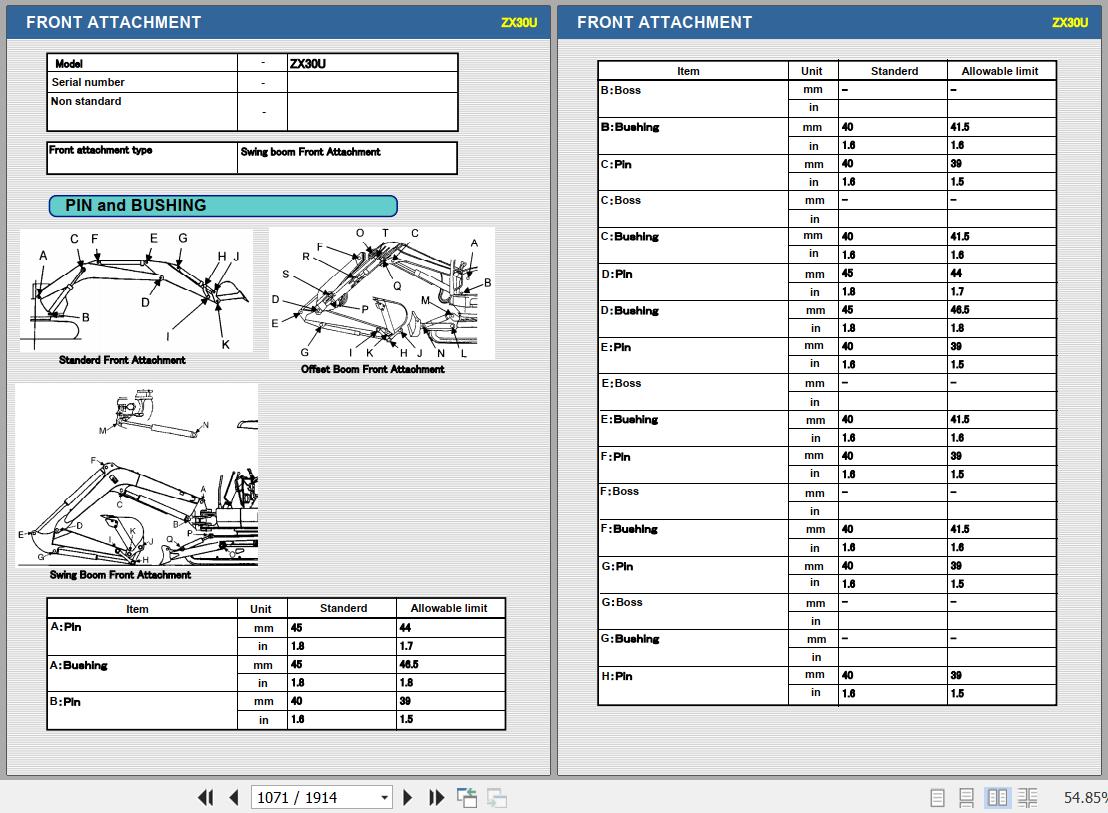This screenshot has height=813, width=1108.
Task: Click the E:Pin row label
Action: click(x=616, y=347)
